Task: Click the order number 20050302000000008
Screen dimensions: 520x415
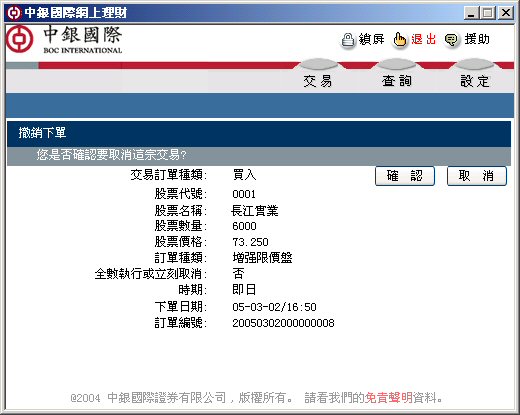Action: (x=283, y=323)
